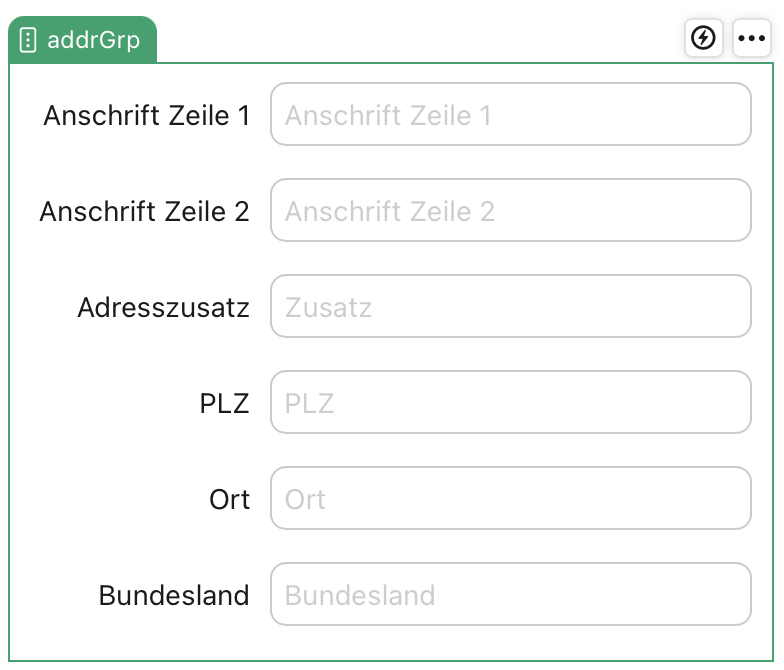Click the lightning bolt actions icon
The width and height of the screenshot is (784, 670).
[x=705, y=38]
